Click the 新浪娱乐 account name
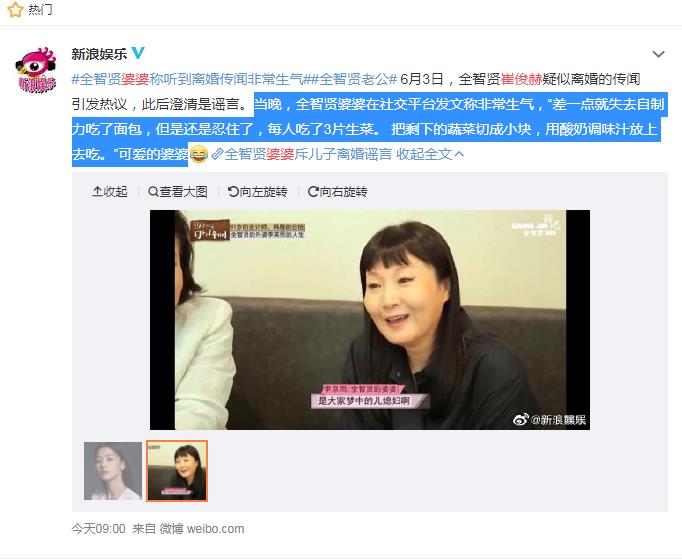 pos(99,54)
